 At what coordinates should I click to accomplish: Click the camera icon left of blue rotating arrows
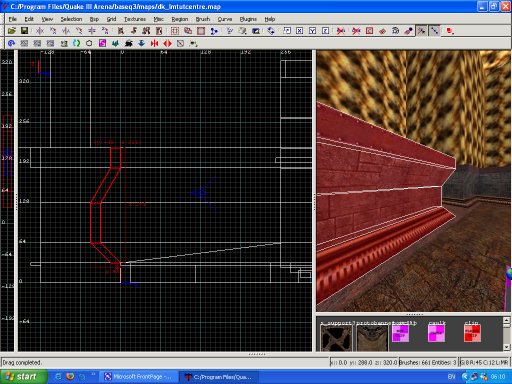click(256, 31)
